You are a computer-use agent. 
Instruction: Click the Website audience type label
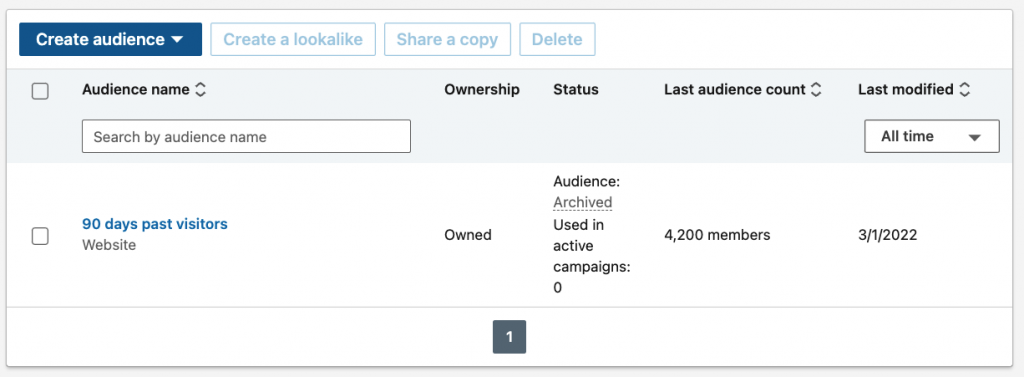[x=109, y=246]
